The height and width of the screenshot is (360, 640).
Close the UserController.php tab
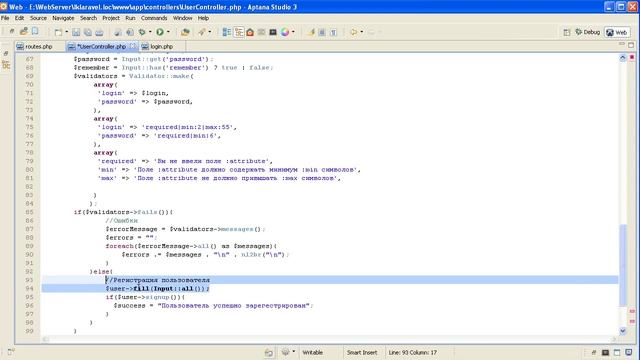pyautogui.click(x=133, y=46)
